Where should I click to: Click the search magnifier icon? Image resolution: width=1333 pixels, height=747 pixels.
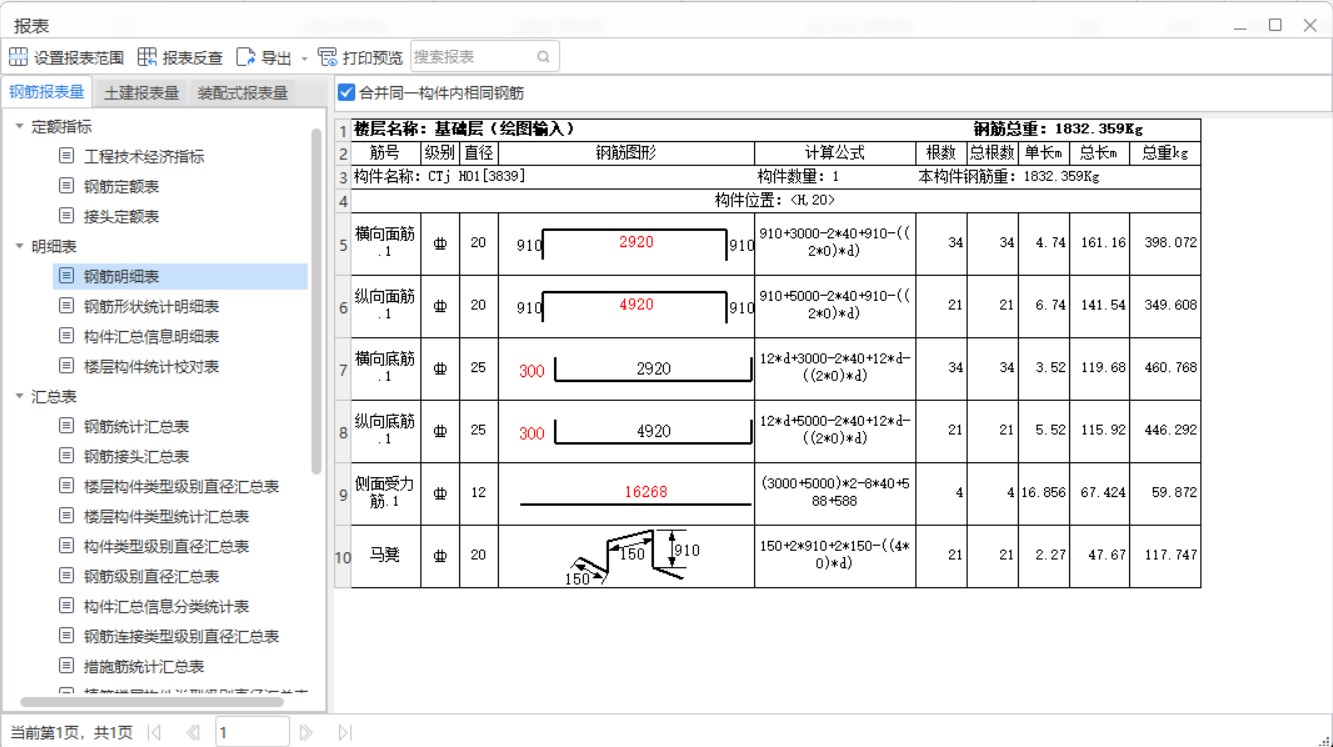pyautogui.click(x=543, y=57)
